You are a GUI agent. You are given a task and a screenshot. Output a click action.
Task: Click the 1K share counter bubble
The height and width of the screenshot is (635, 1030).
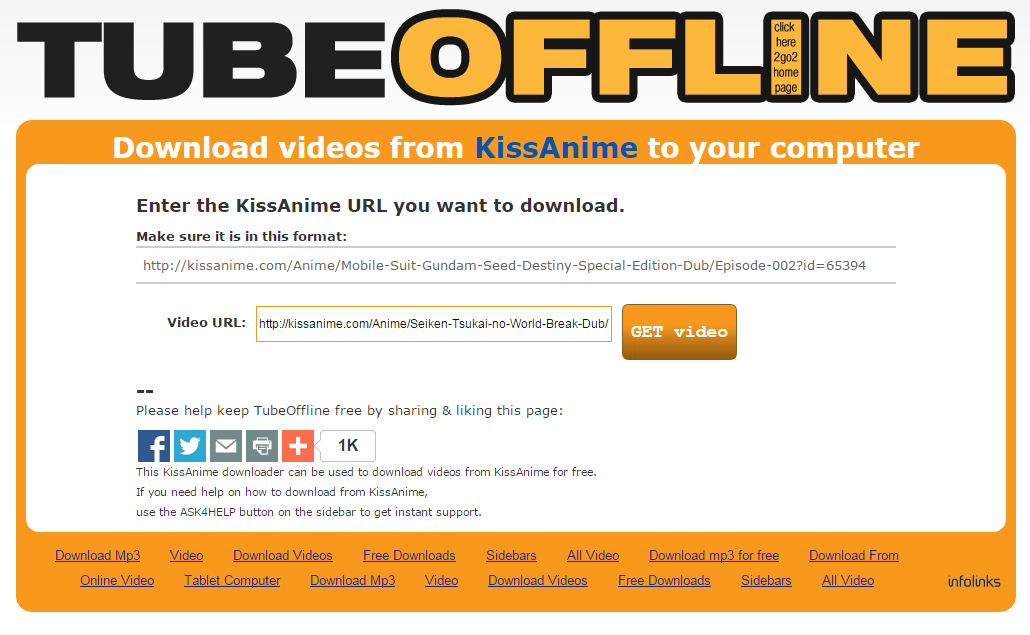click(x=347, y=446)
